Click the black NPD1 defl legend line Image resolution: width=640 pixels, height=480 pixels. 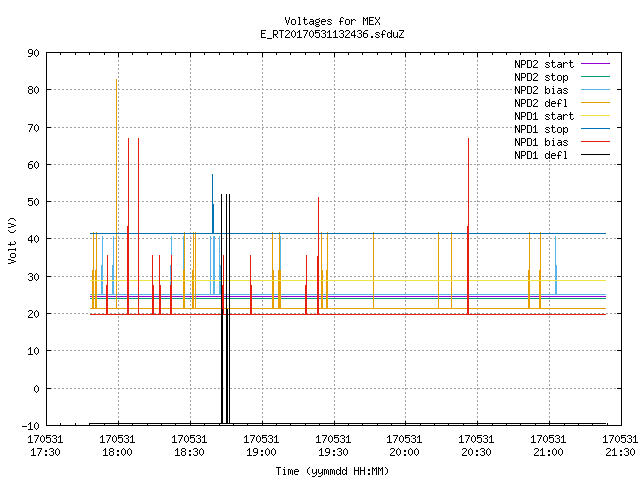pos(595,155)
